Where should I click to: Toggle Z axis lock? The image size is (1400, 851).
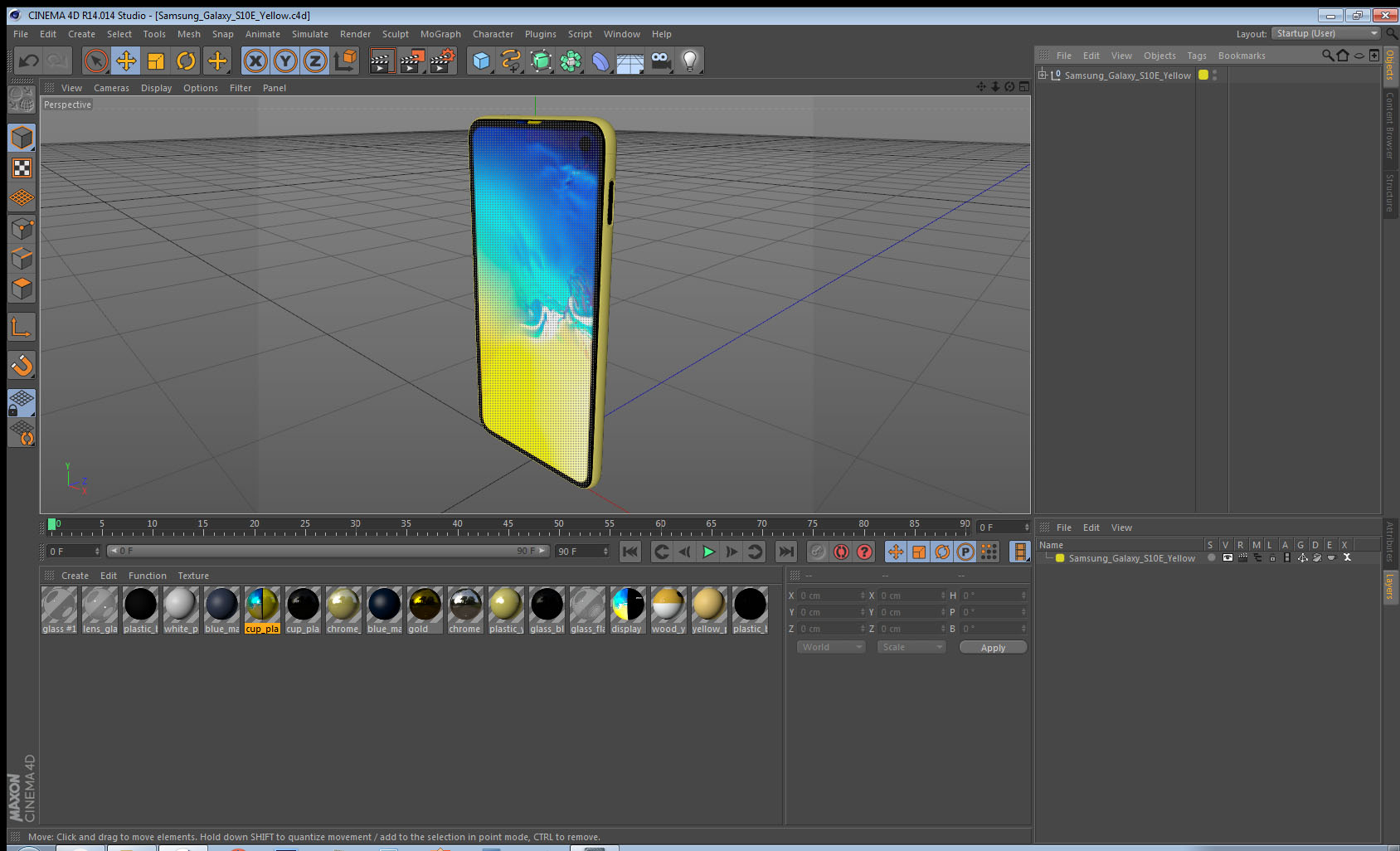(x=315, y=61)
